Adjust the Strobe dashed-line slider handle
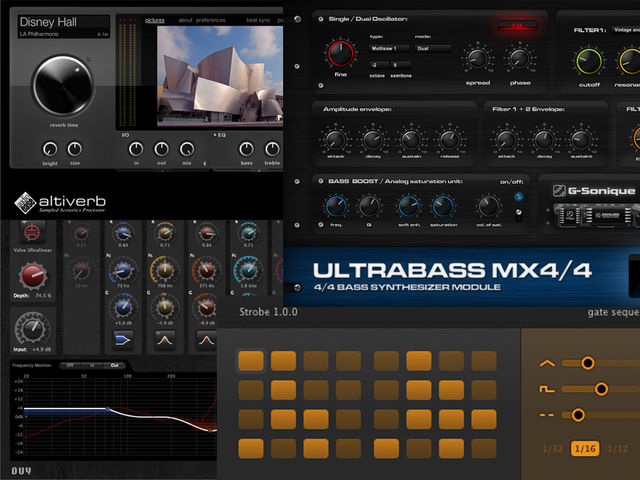 [578, 415]
